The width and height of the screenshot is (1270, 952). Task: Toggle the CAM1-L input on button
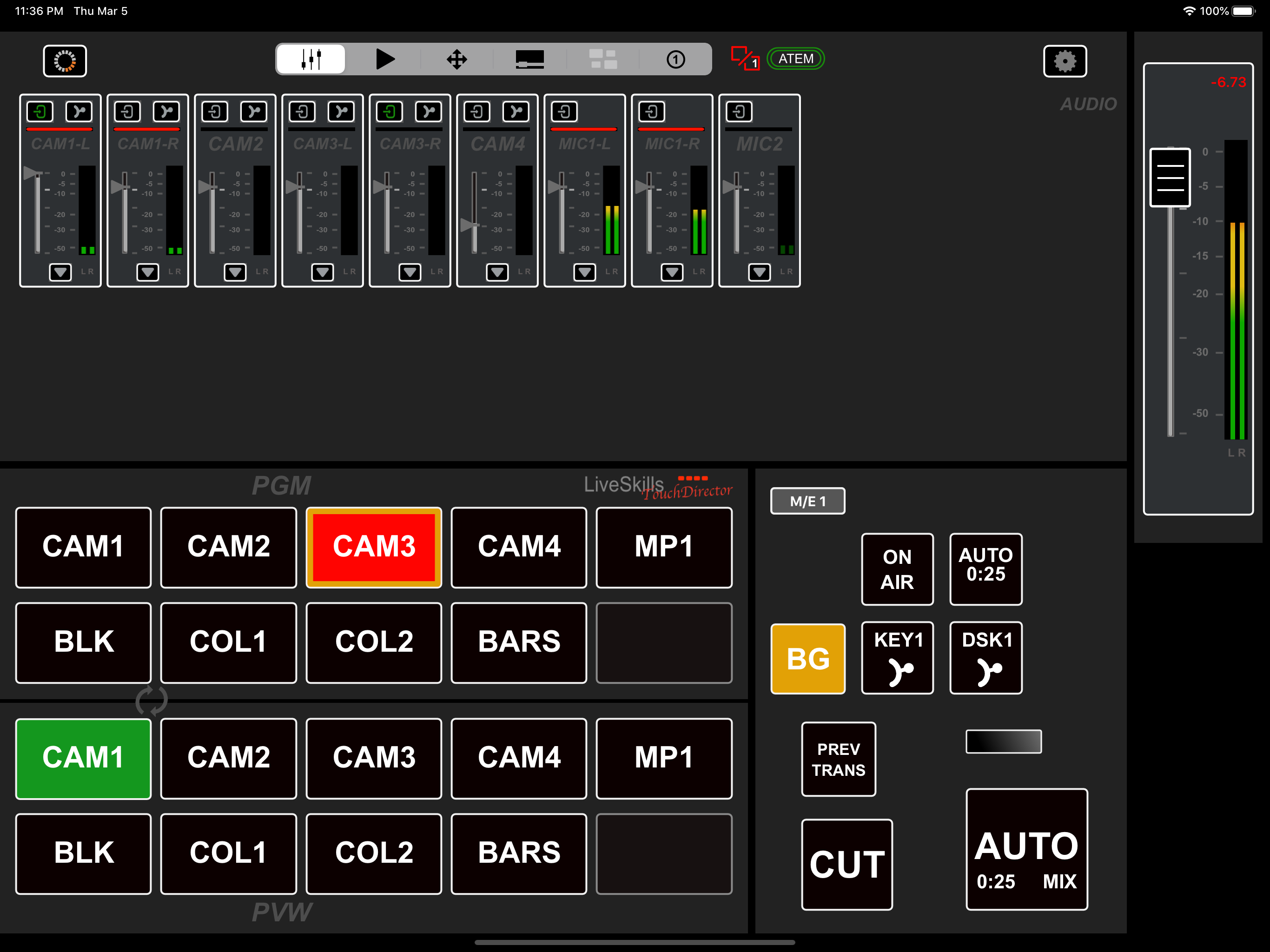point(40,112)
